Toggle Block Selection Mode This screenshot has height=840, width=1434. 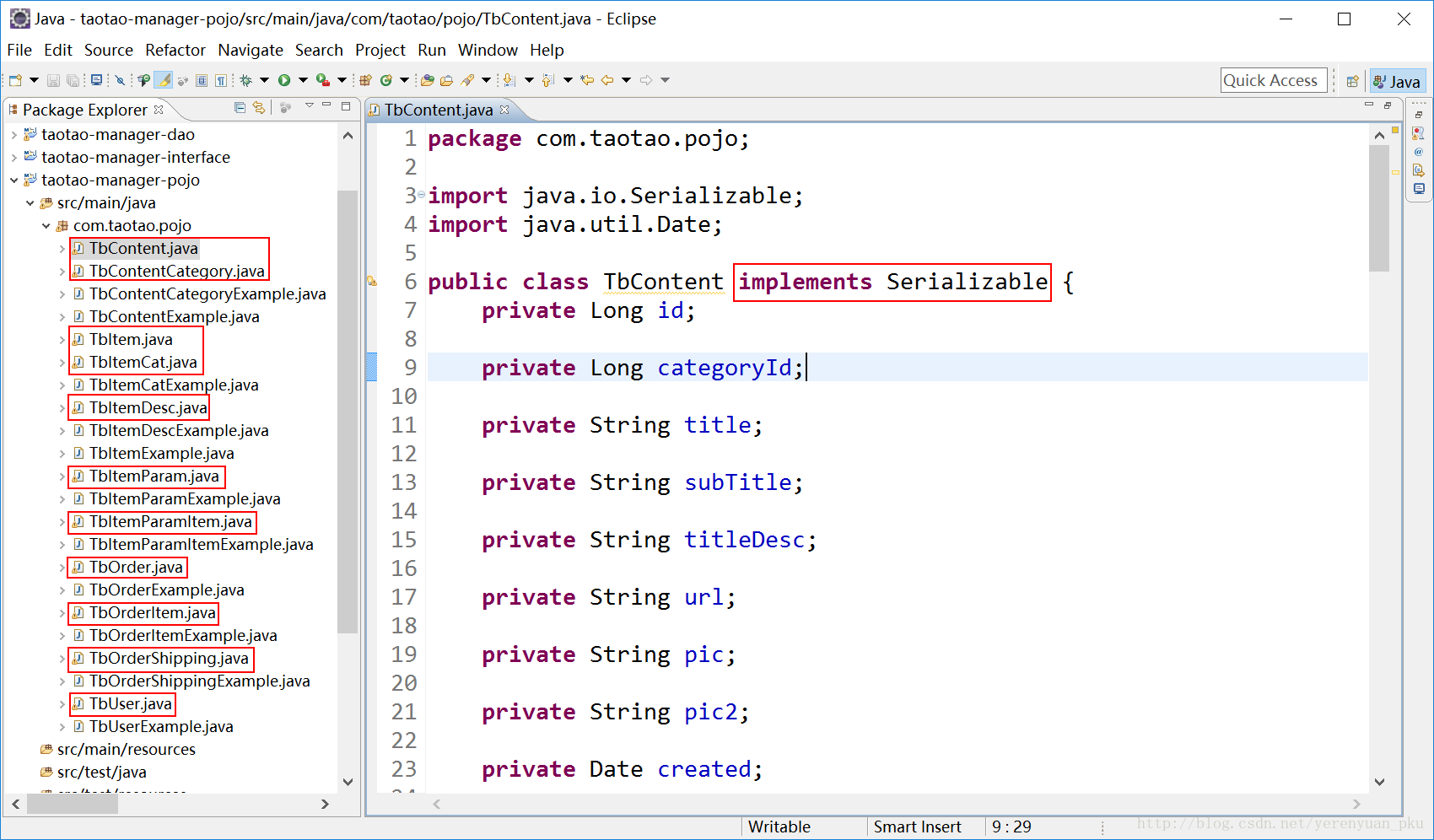click(x=202, y=80)
